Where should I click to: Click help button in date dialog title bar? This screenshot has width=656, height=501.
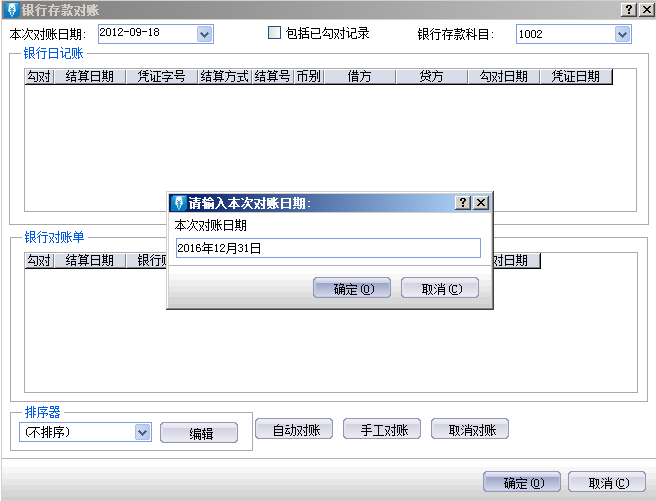[x=463, y=203]
